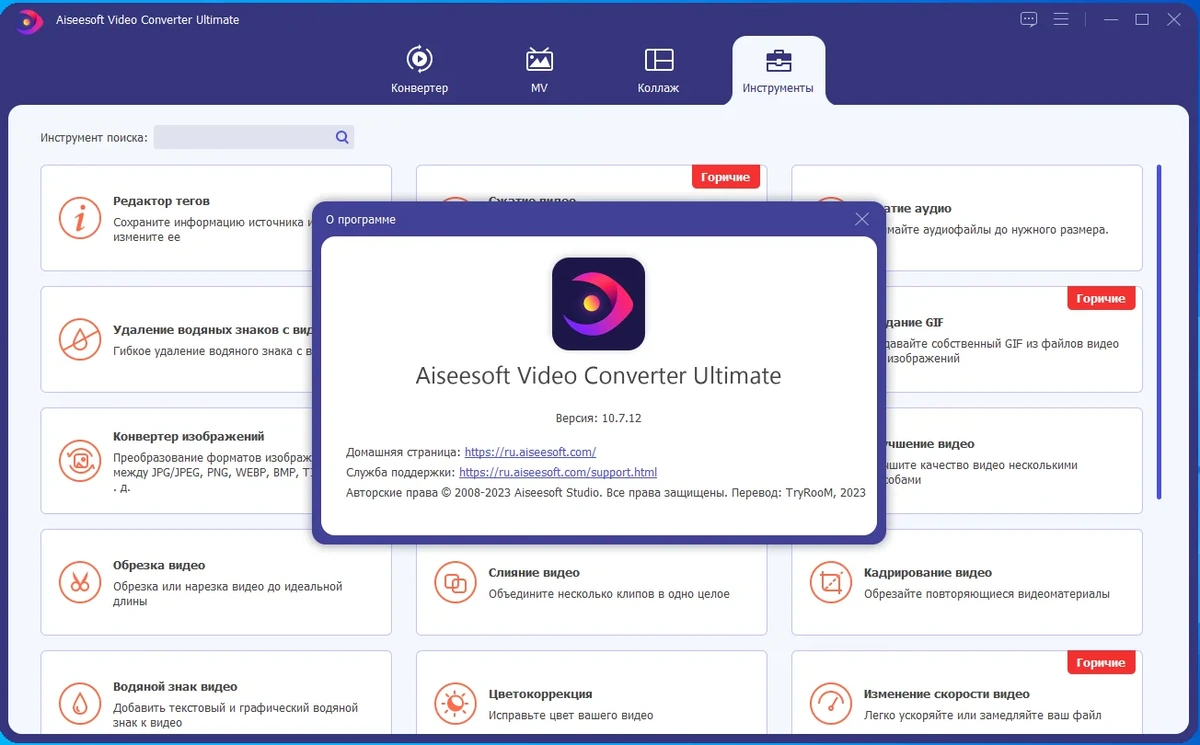Click the Слияние видео title
1200x745 pixels.
pyautogui.click(x=534, y=573)
